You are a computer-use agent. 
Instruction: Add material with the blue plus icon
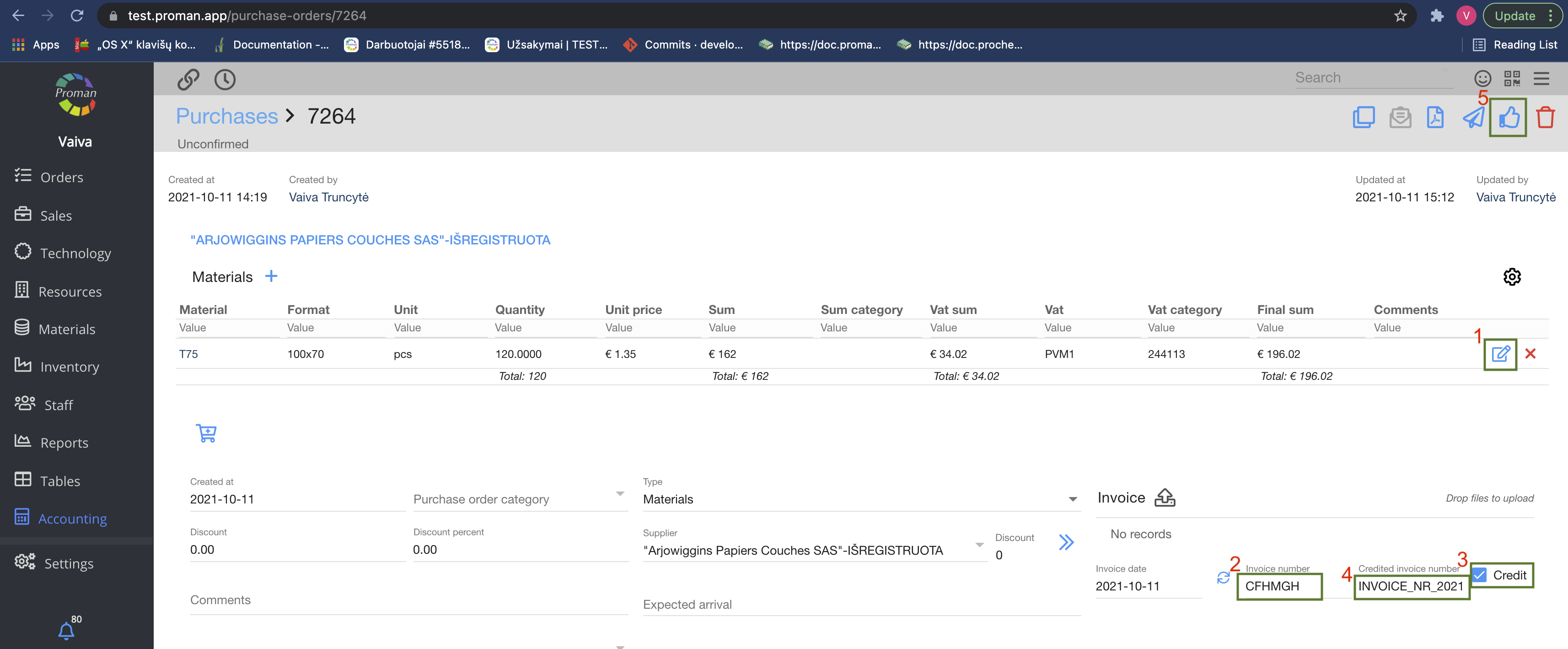[x=271, y=276]
